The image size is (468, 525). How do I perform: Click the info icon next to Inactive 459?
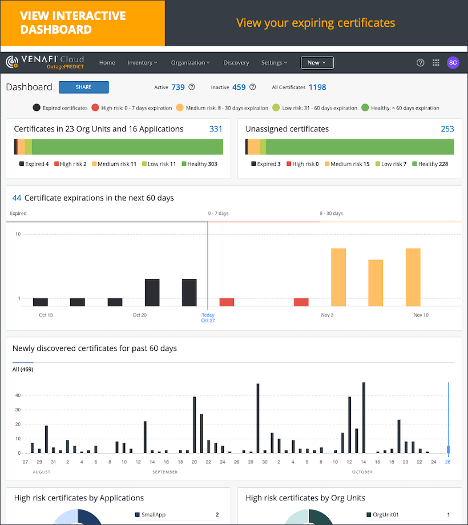[x=253, y=87]
